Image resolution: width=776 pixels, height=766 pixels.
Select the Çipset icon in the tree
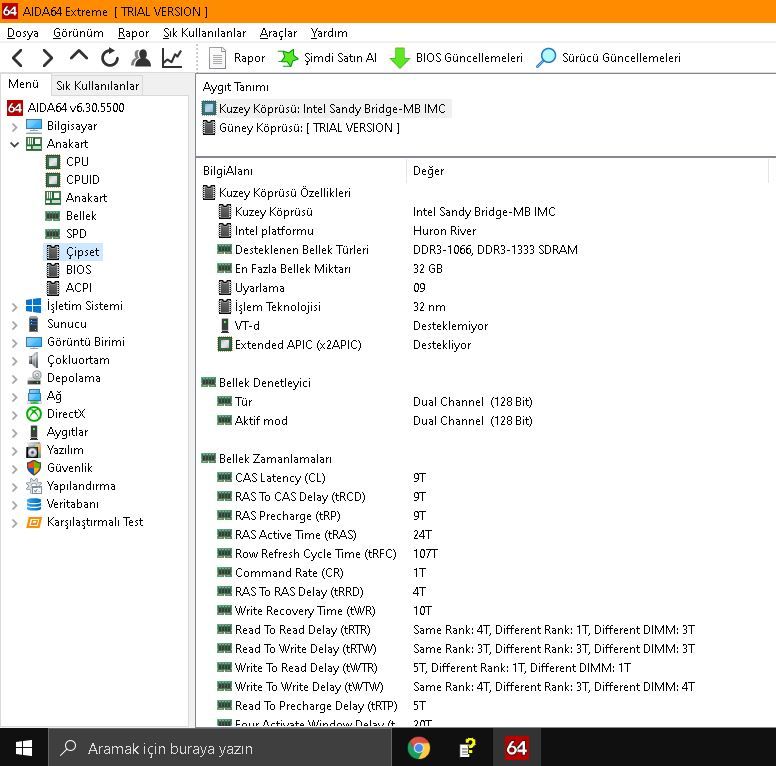coord(53,252)
